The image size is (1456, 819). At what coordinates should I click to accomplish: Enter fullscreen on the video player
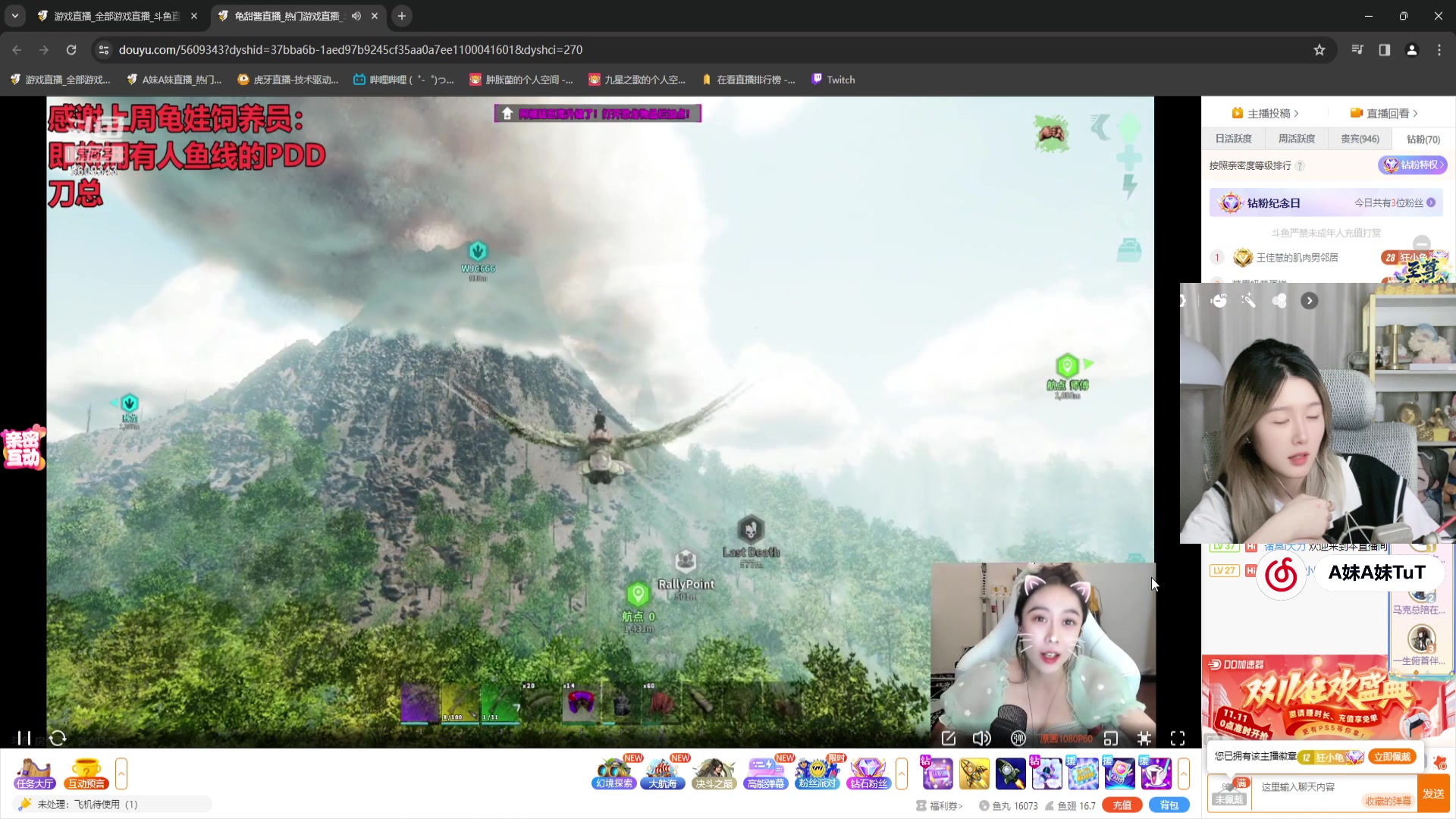pos(1178,738)
